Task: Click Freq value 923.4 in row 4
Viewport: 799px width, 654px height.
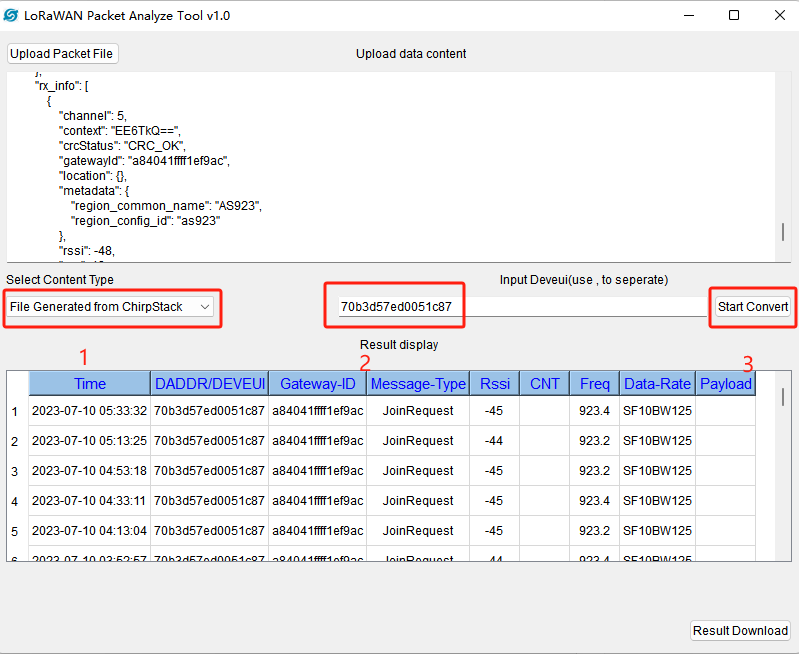Action: [594, 501]
